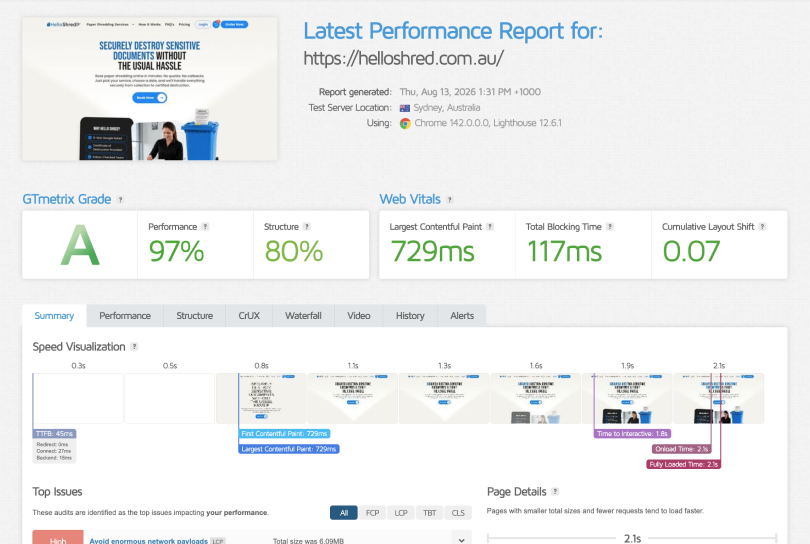
Task: Filter top issues by FCP
Action: point(372,512)
